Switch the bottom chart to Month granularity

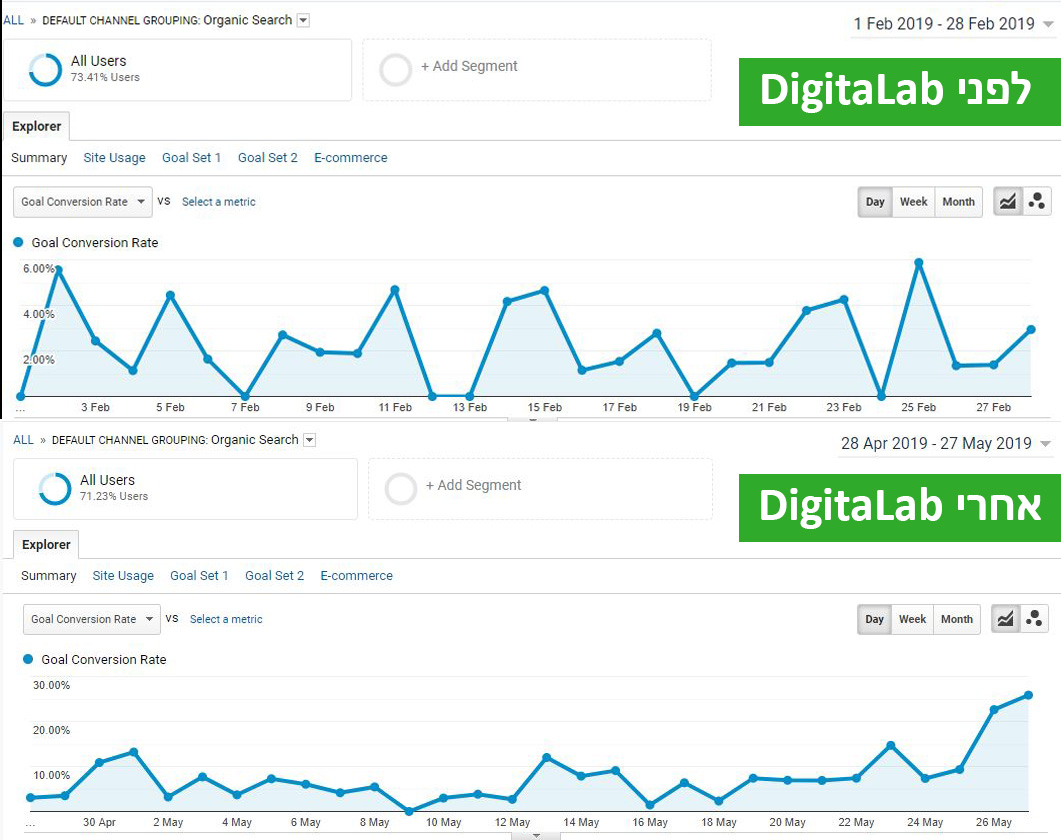[957, 619]
